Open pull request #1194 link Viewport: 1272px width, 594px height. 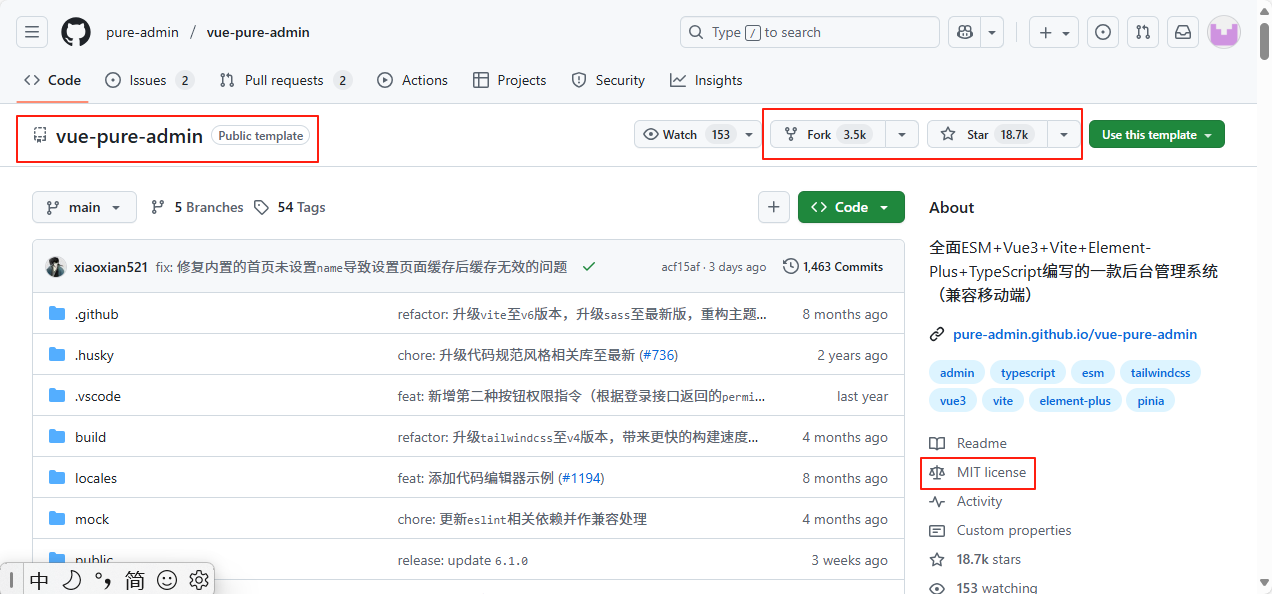(x=581, y=478)
